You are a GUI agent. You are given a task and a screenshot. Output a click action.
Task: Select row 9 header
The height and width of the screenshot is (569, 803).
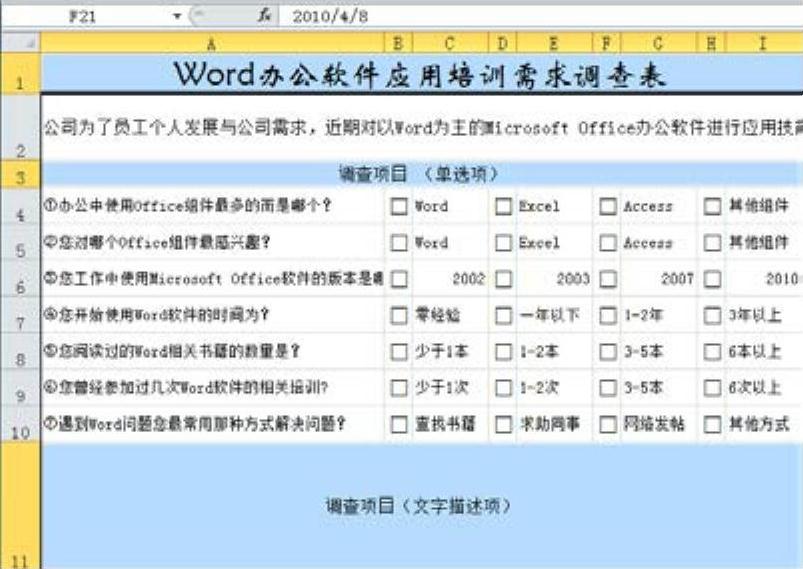coord(20,388)
